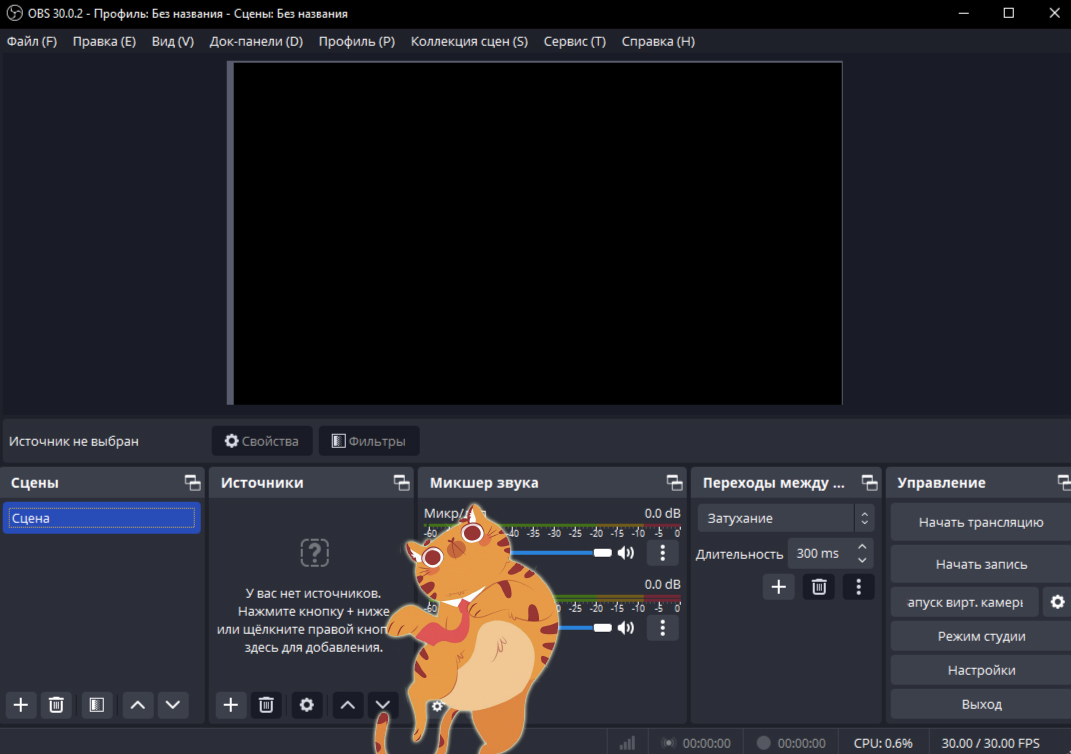Toggle Режим студии mode
The height and width of the screenshot is (754, 1071).
[980, 636]
